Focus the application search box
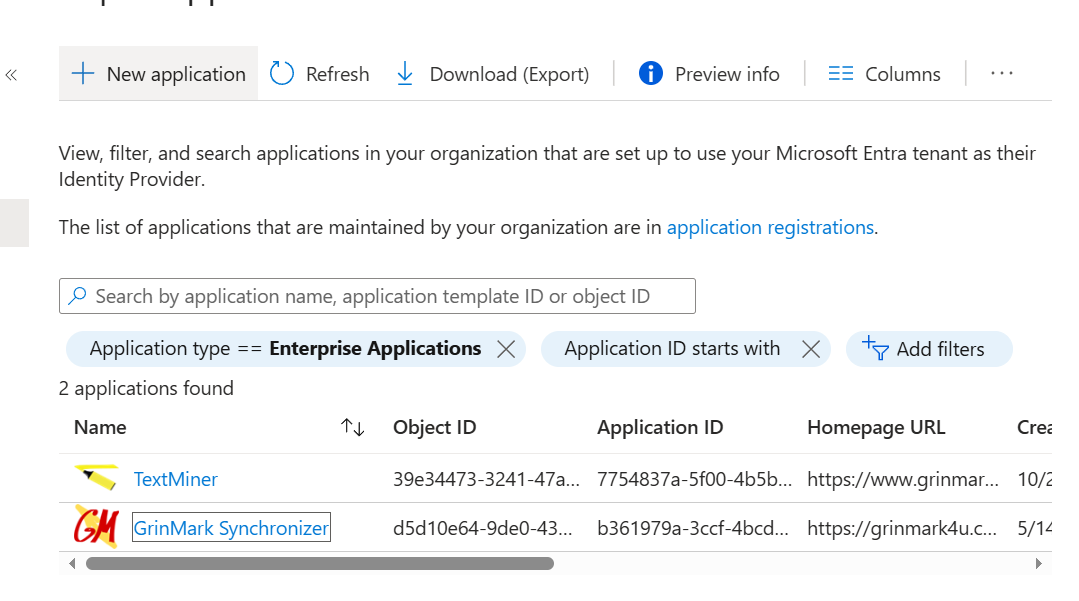 (x=377, y=296)
